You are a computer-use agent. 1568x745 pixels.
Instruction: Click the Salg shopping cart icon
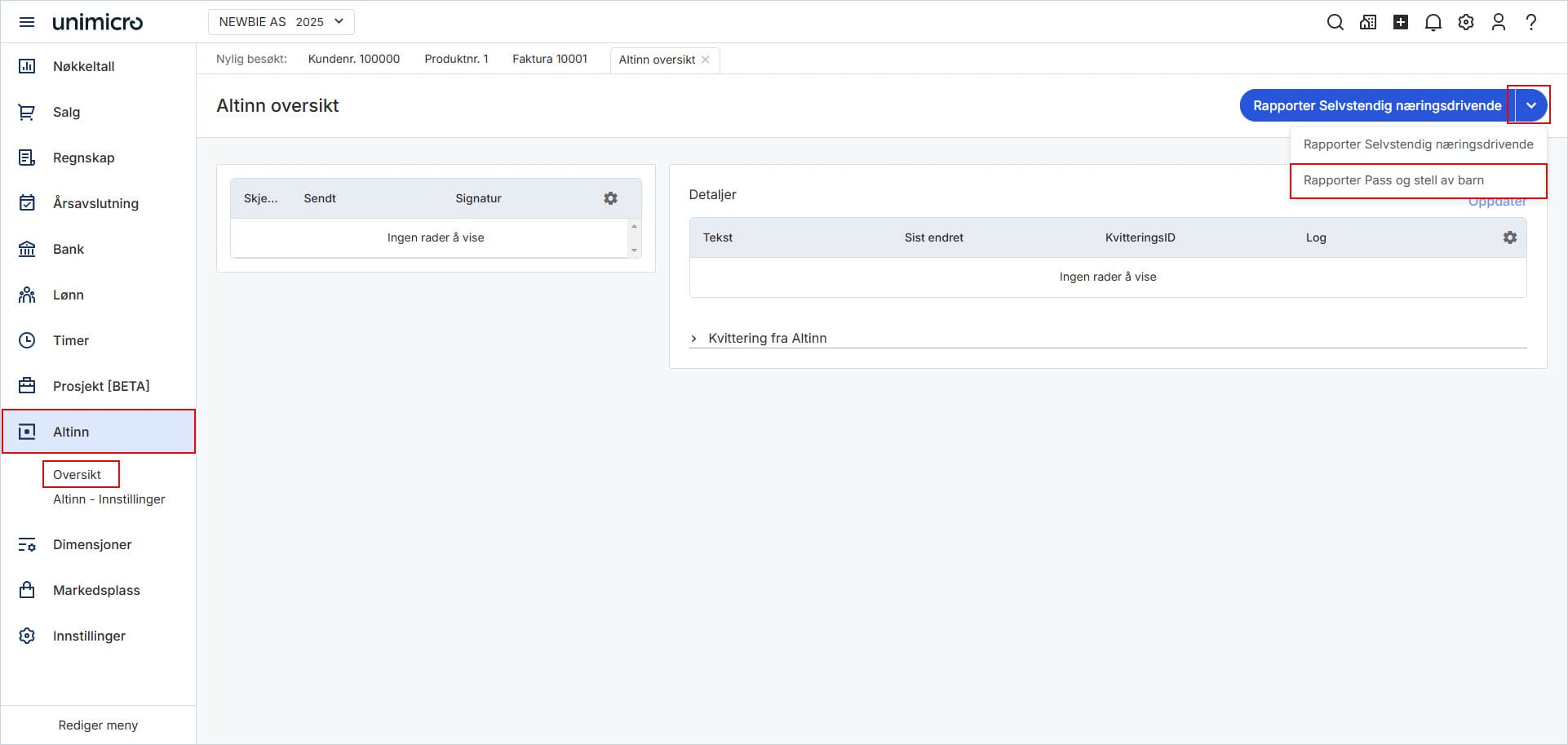point(27,112)
